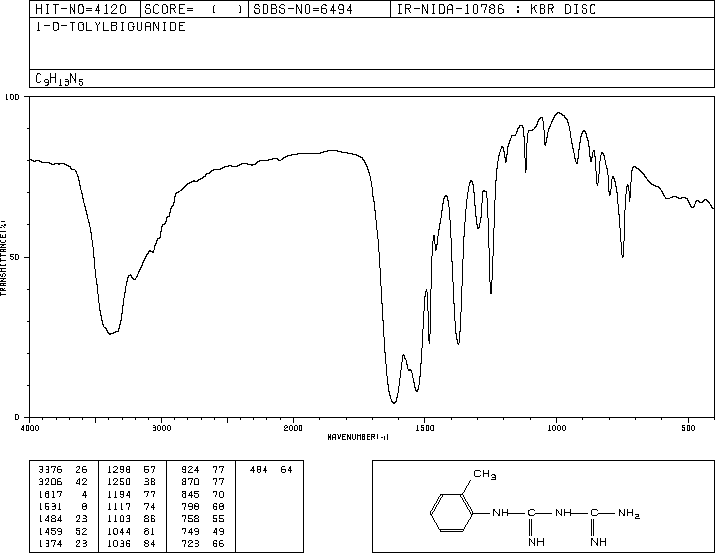
Task: Select peak table entry 484
Action: tap(271, 470)
